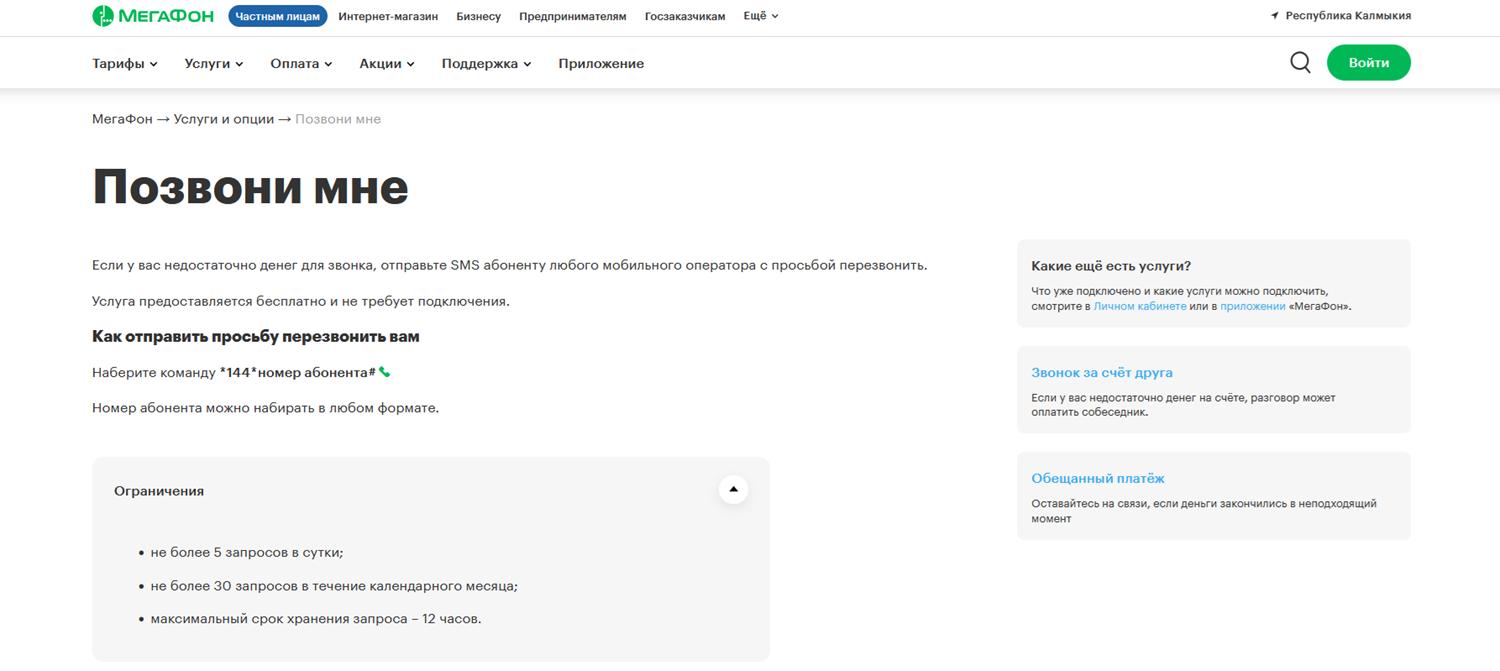Viewport: 1500px width, 671px height.
Task: Open Интернет-магазин in top bar
Action: click(x=388, y=17)
